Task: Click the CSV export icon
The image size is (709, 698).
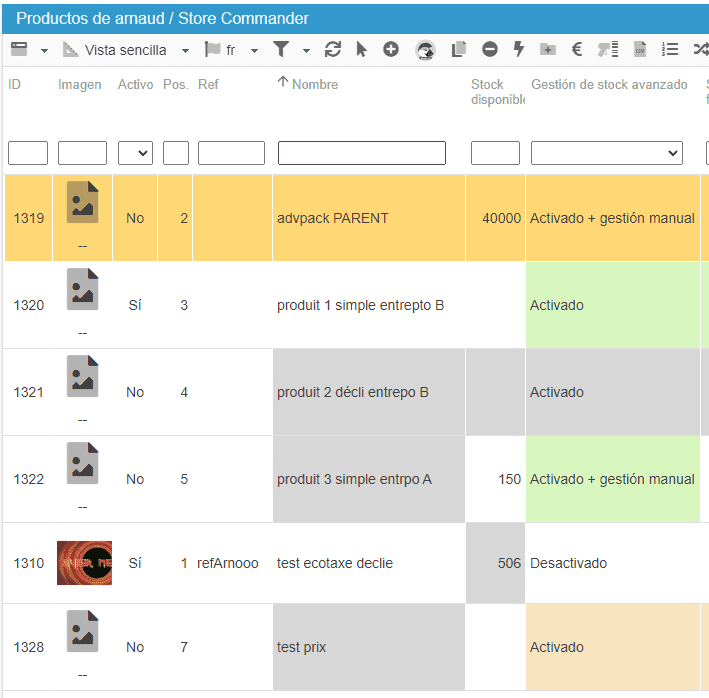Action: [640, 49]
